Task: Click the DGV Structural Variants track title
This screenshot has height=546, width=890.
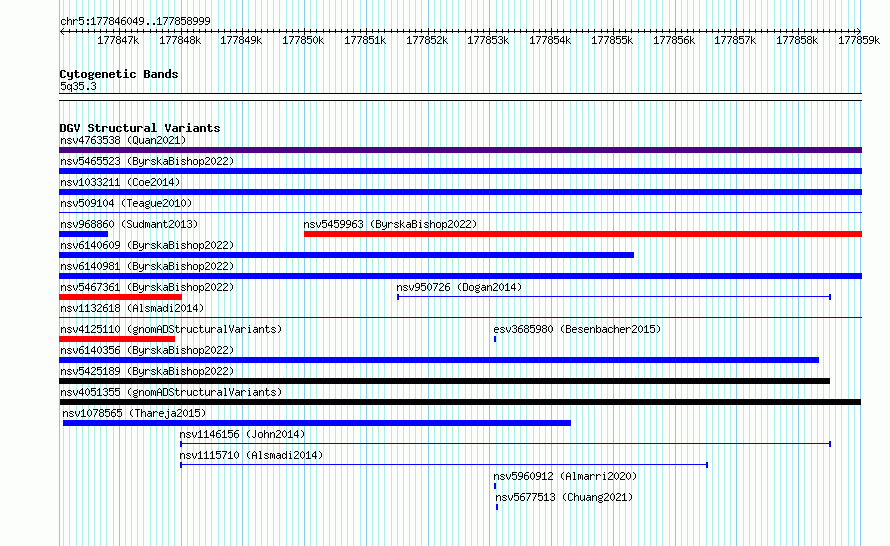Action: [140, 128]
